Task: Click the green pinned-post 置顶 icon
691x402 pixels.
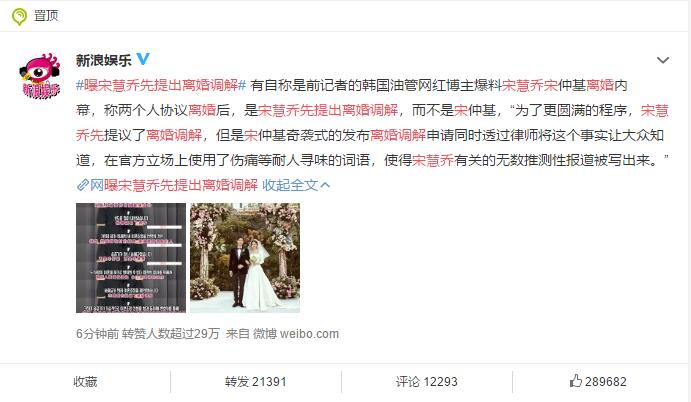Action: point(19,16)
